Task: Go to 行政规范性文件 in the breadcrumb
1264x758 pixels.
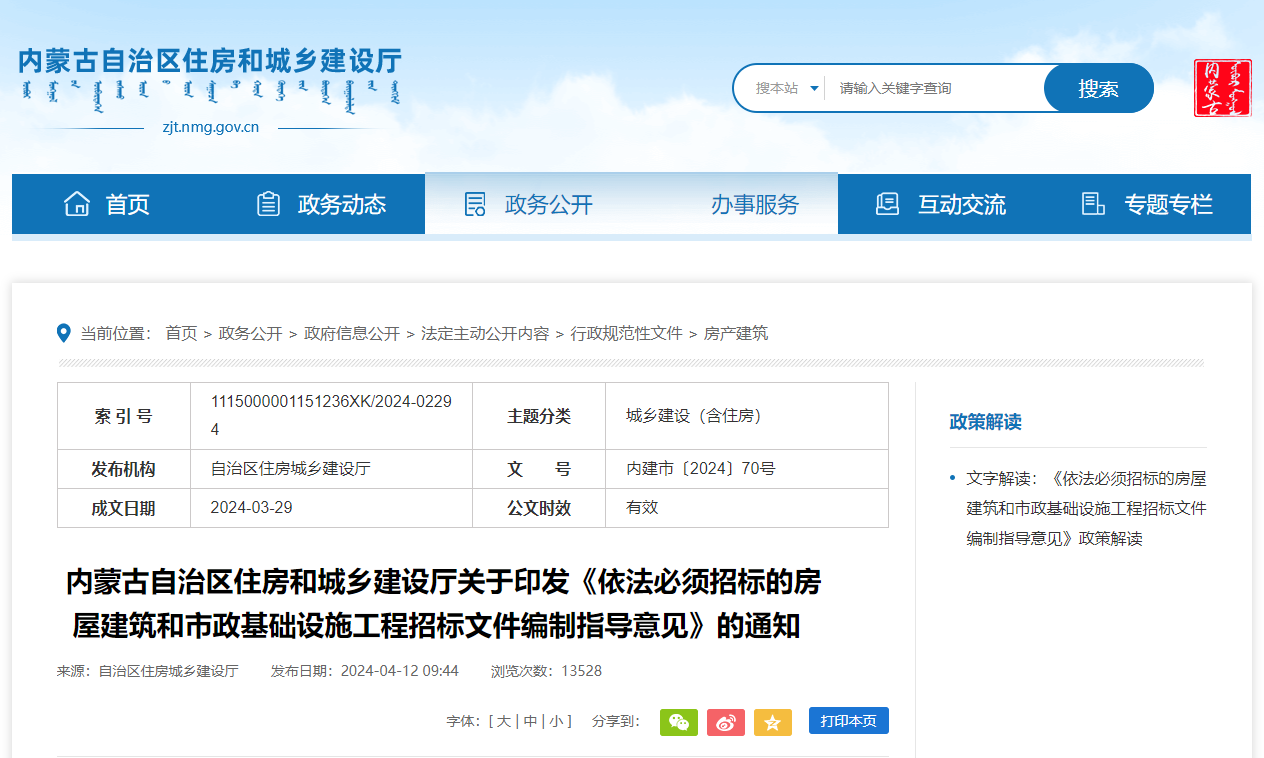Action: tap(626, 334)
